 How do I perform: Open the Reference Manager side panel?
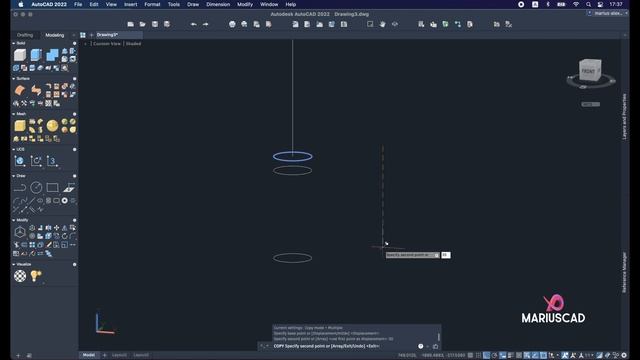624,272
